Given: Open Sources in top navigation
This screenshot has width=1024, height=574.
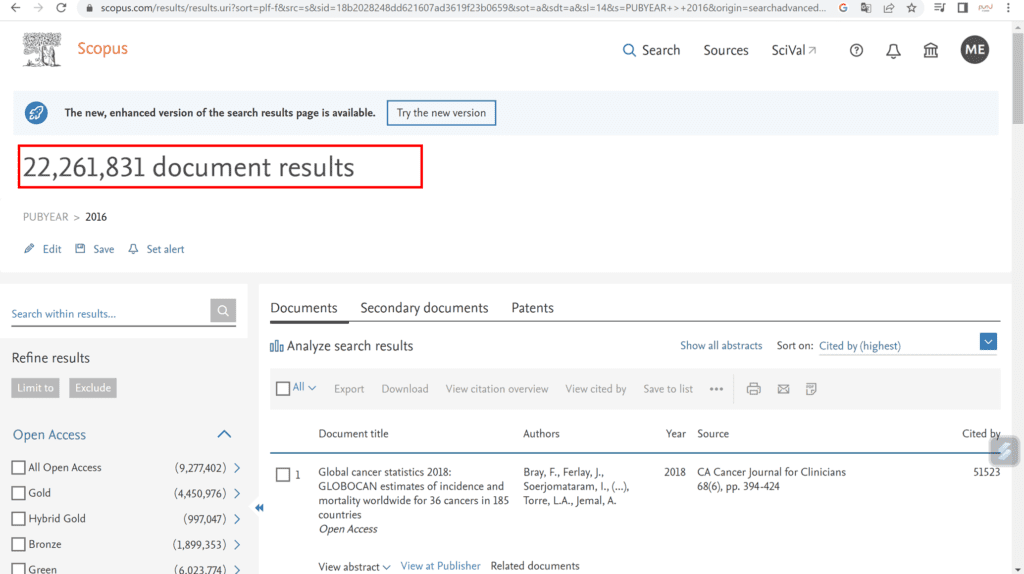Looking at the screenshot, I should tap(726, 50).
